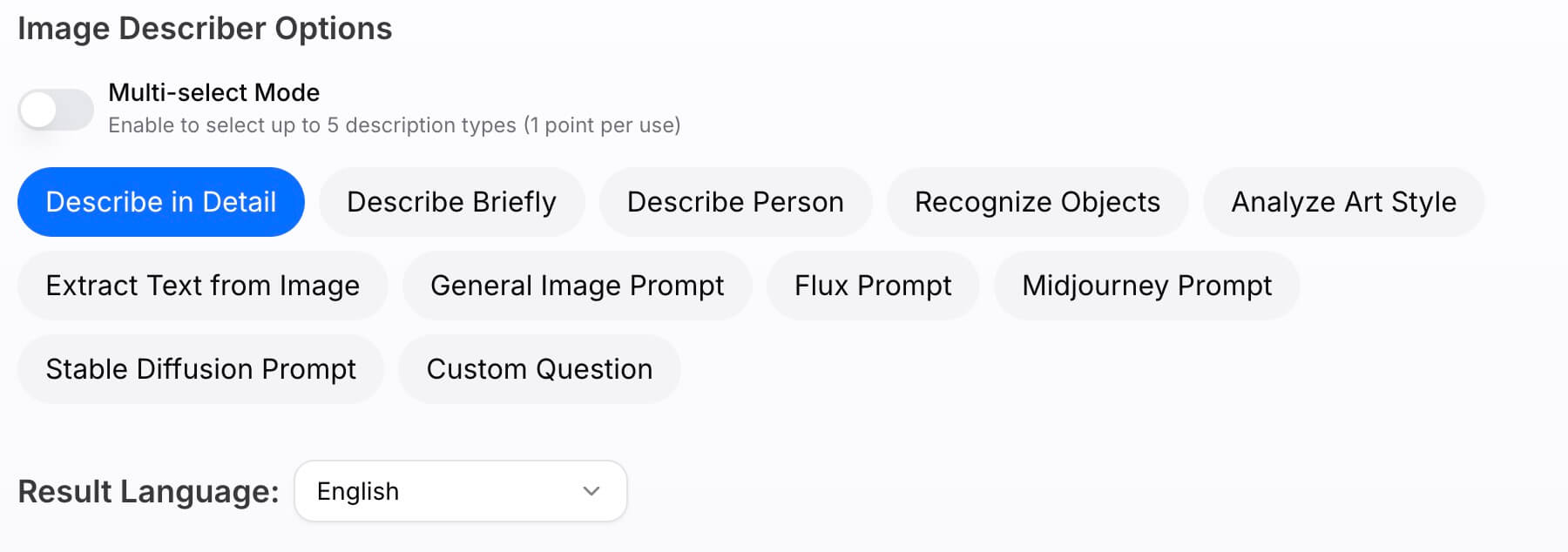
Task: Pick the General Image Prompt option
Action: [577, 286]
